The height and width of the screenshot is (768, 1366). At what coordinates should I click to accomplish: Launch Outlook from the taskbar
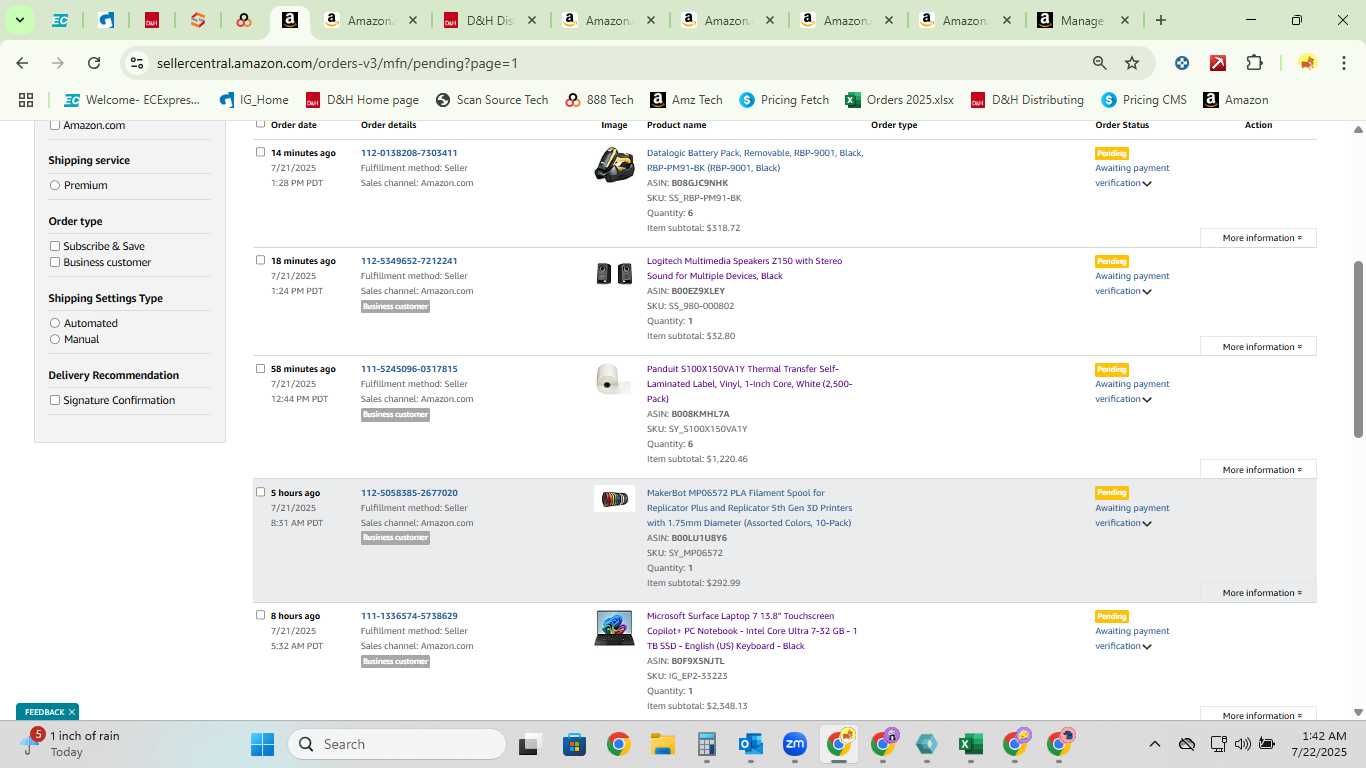tap(750, 744)
